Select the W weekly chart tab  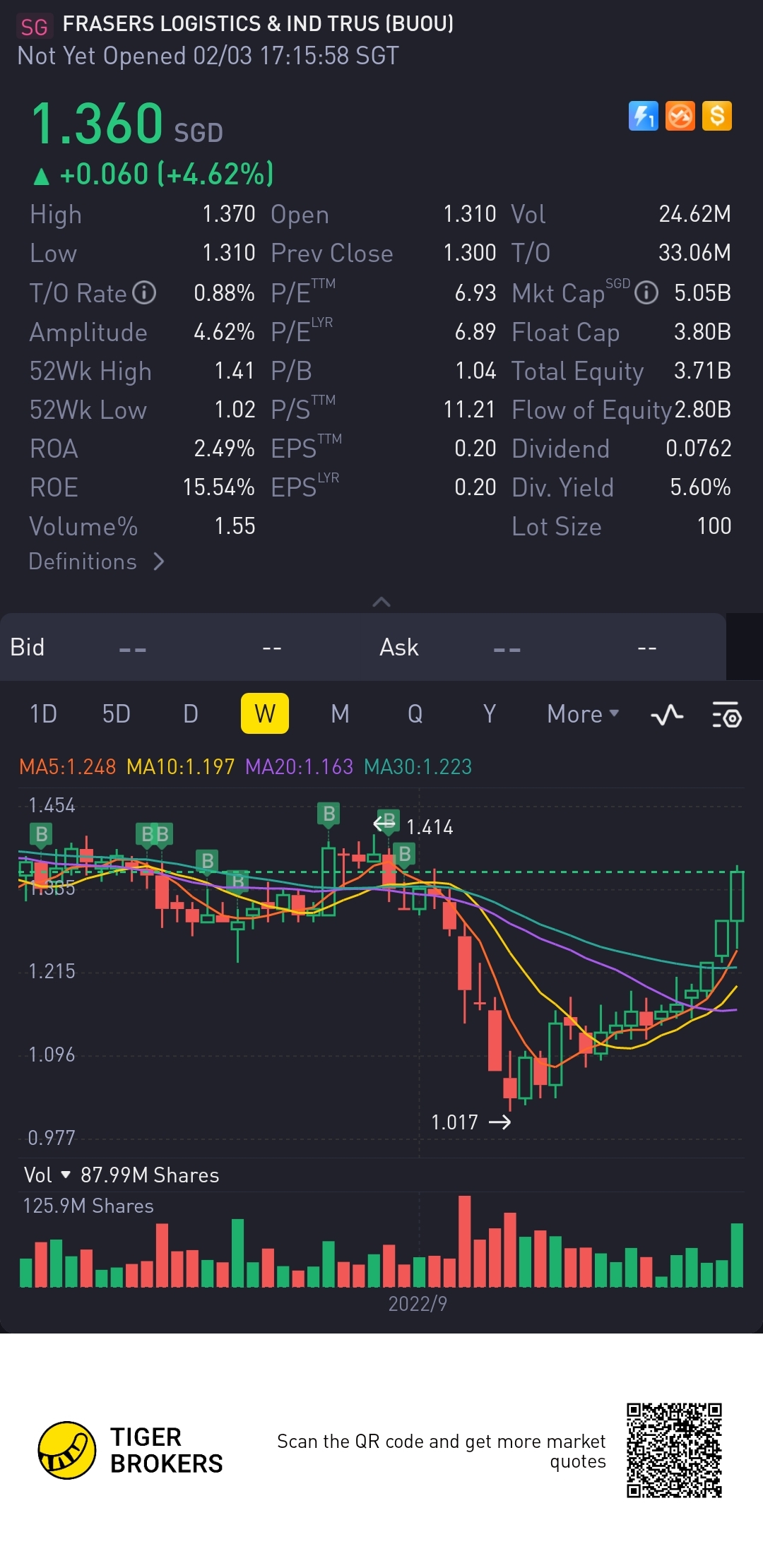265,713
